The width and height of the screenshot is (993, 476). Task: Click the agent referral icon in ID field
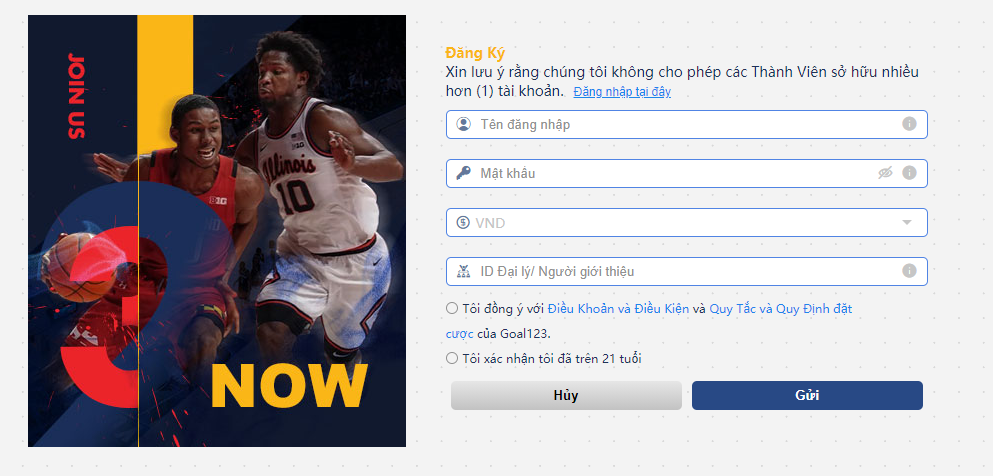[464, 272]
